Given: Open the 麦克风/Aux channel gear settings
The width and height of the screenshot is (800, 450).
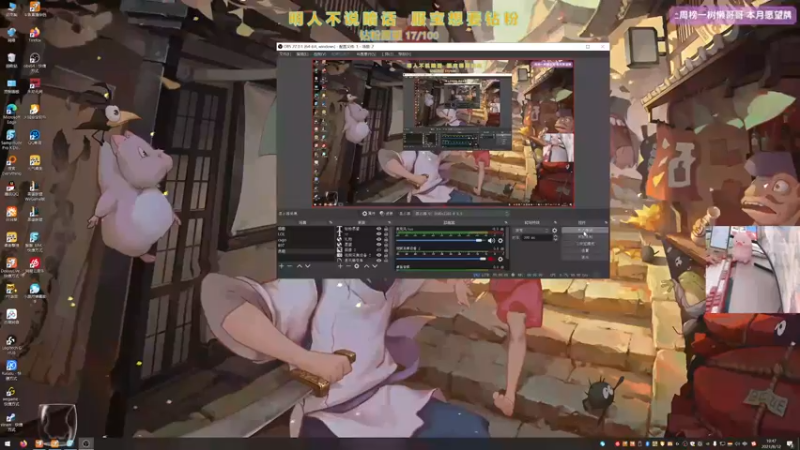Looking at the screenshot, I should (x=501, y=241).
